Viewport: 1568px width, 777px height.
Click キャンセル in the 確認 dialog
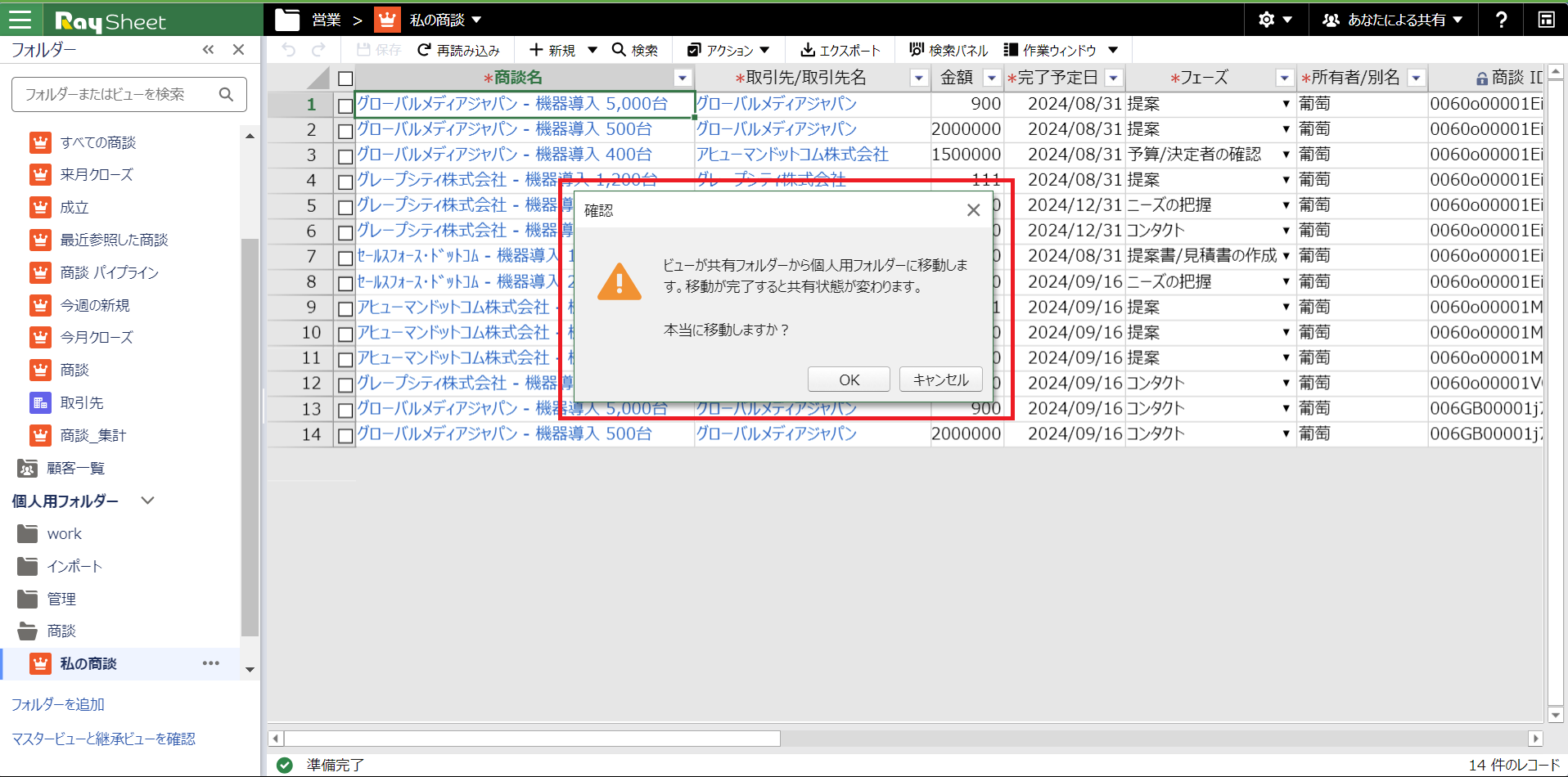[x=940, y=380]
